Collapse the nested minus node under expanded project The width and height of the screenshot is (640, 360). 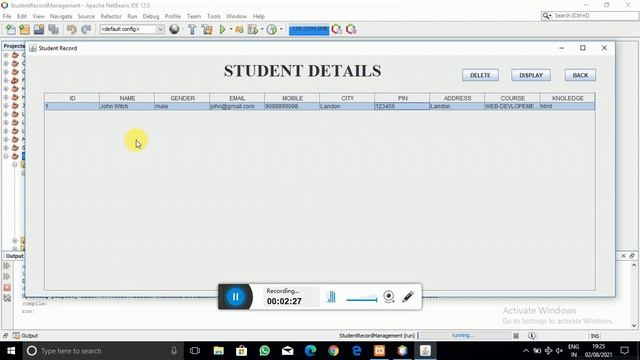[15, 164]
